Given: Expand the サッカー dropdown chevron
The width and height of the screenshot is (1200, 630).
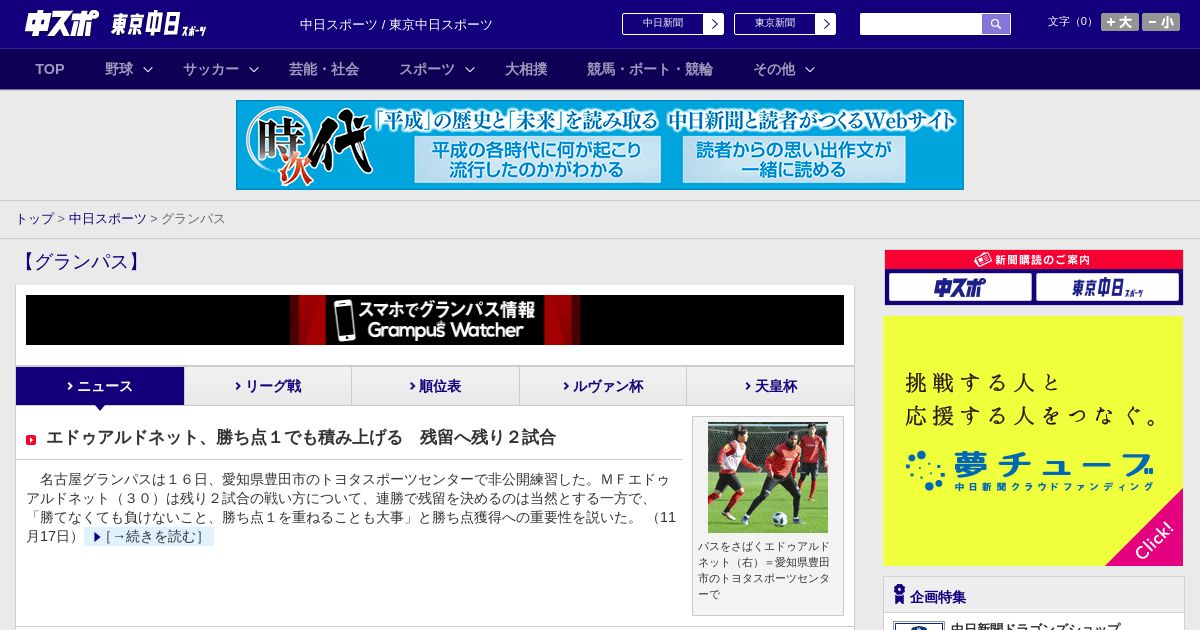Looking at the screenshot, I should coord(254,69).
